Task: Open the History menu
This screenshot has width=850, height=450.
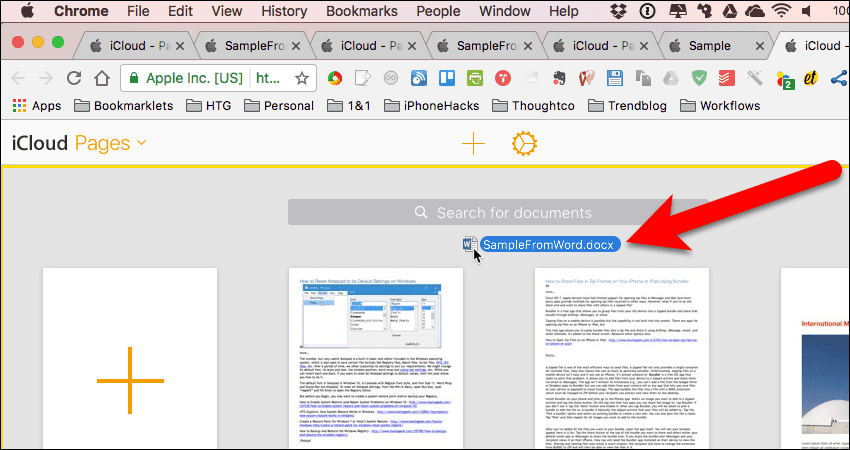Action: pyautogui.click(x=284, y=11)
